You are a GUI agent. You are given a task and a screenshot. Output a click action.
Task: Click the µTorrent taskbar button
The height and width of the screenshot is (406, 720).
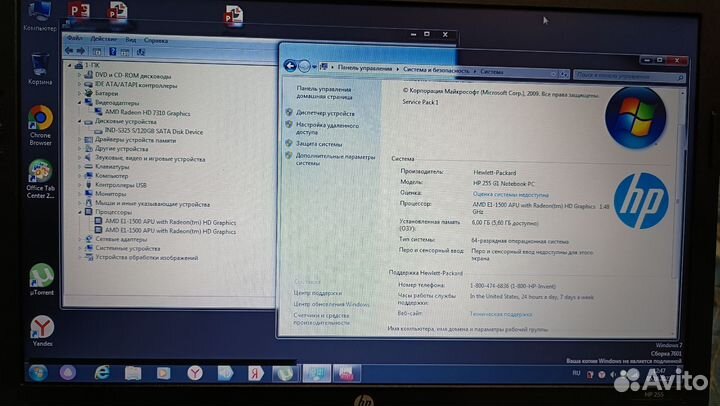pos(285,373)
